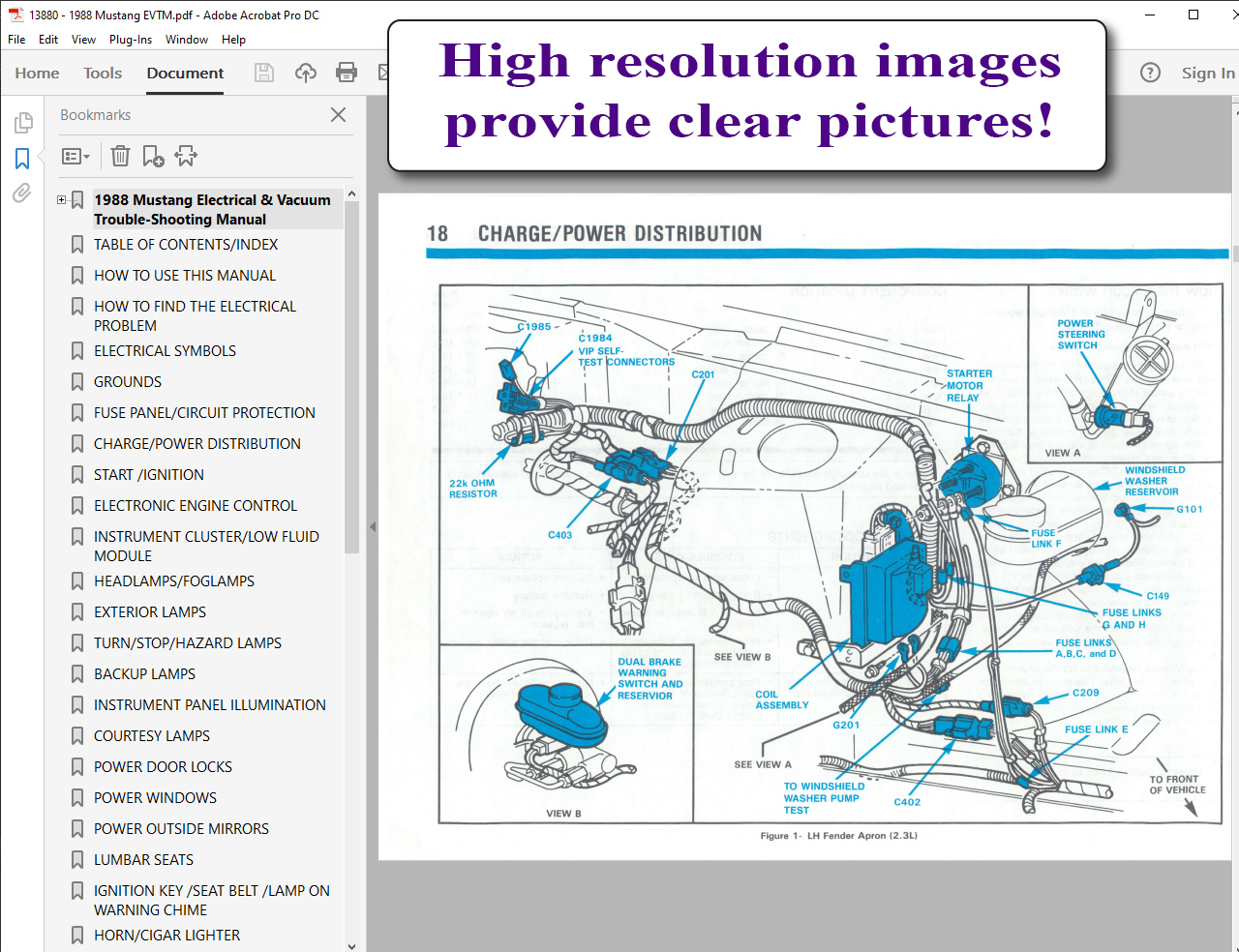Viewport: 1239px width, 952px height.
Task: Go to TABLE OF CONTENTS/INDEX bookmark
Action: pyautogui.click(x=186, y=245)
